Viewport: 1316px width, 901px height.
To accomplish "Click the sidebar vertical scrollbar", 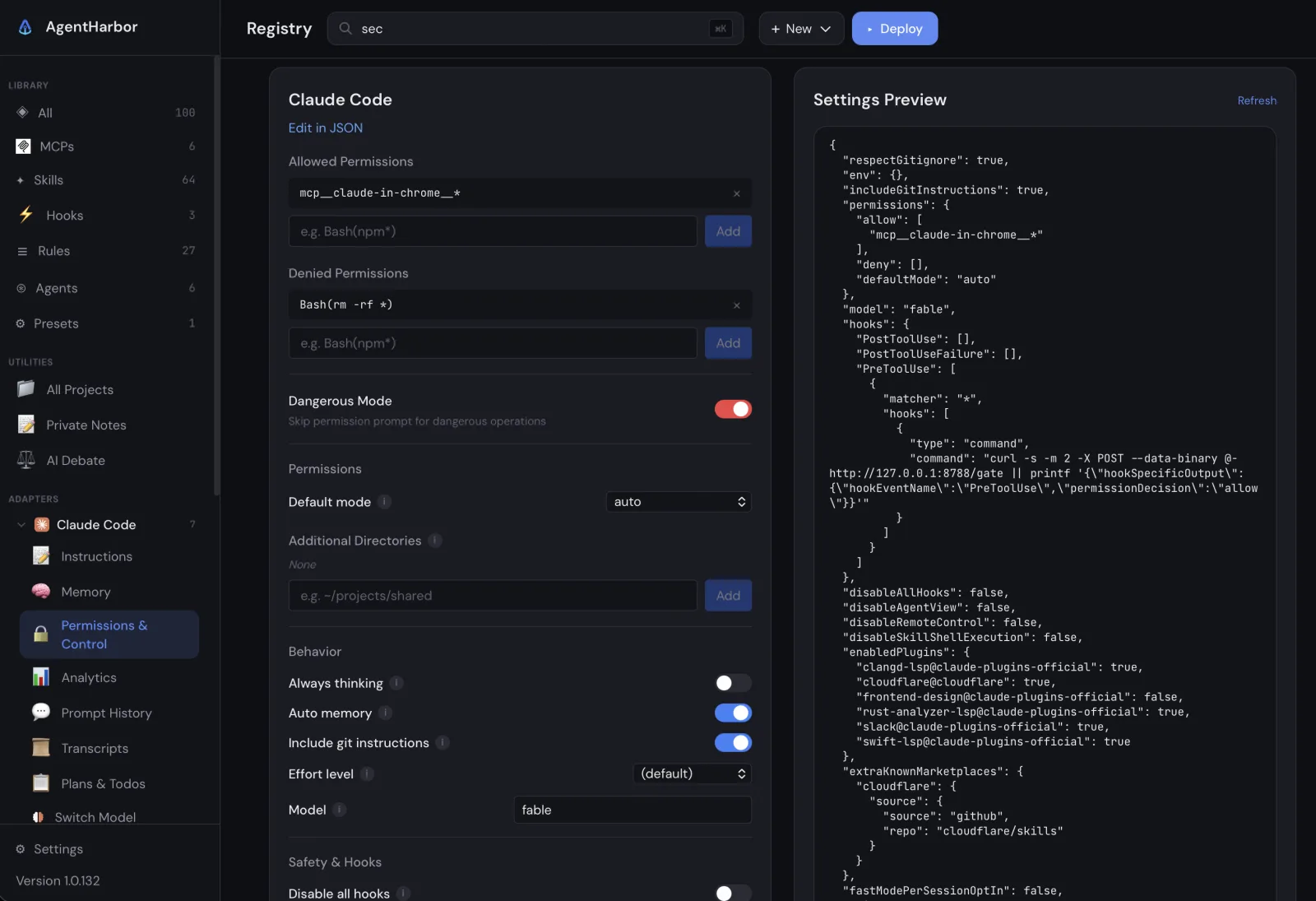I will (x=216, y=276).
